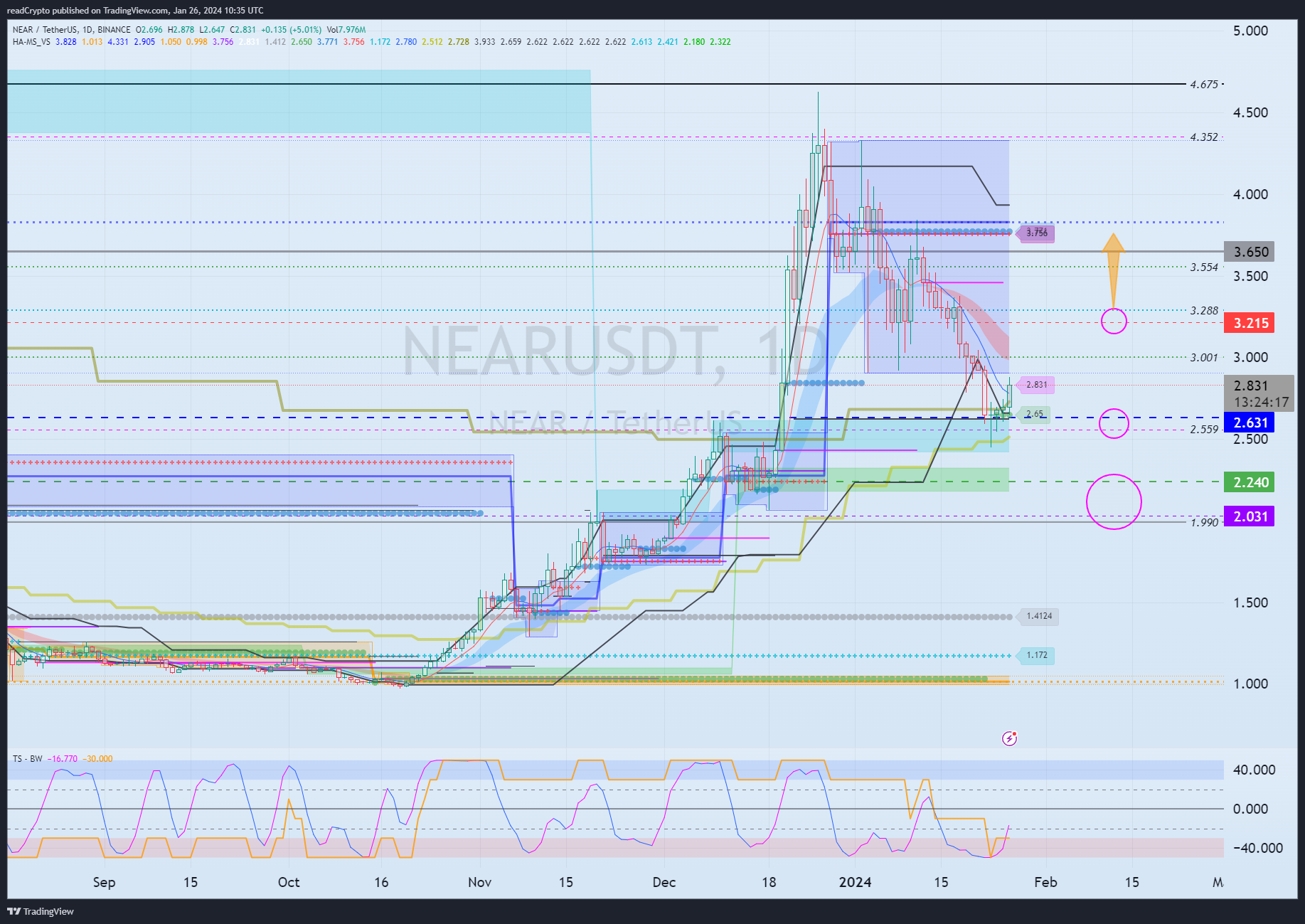Viewport: 1305px width, 924px height.
Task: Click the first 3.828 value in HA-MS_VS legend
Action: 66,42
